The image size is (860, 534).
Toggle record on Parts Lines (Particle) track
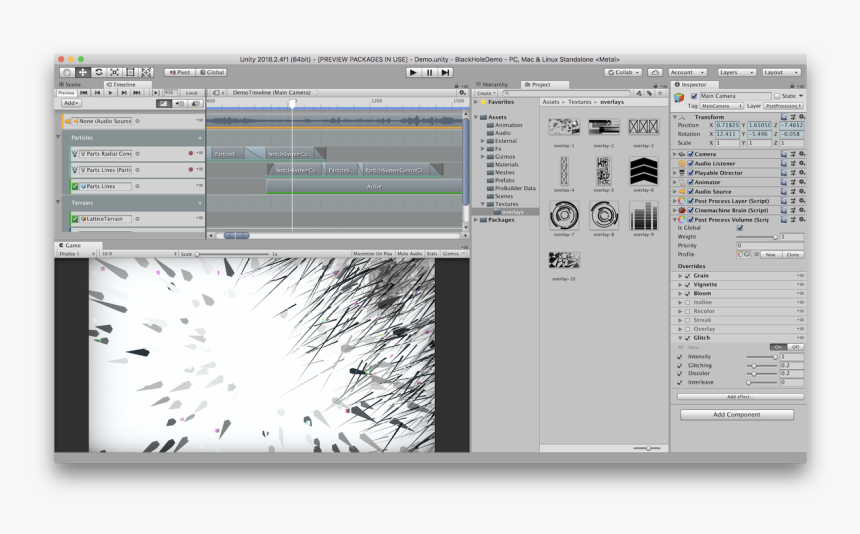pyautogui.click(x=191, y=169)
